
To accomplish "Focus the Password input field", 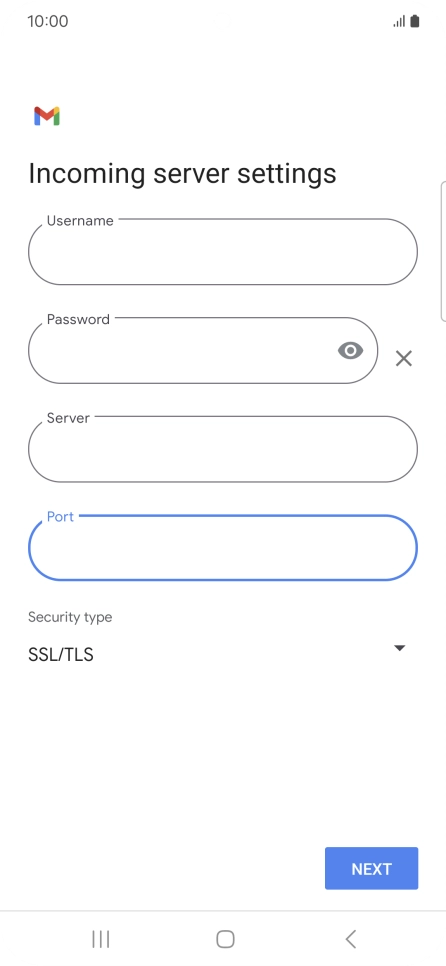I will [x=203, y=350].
